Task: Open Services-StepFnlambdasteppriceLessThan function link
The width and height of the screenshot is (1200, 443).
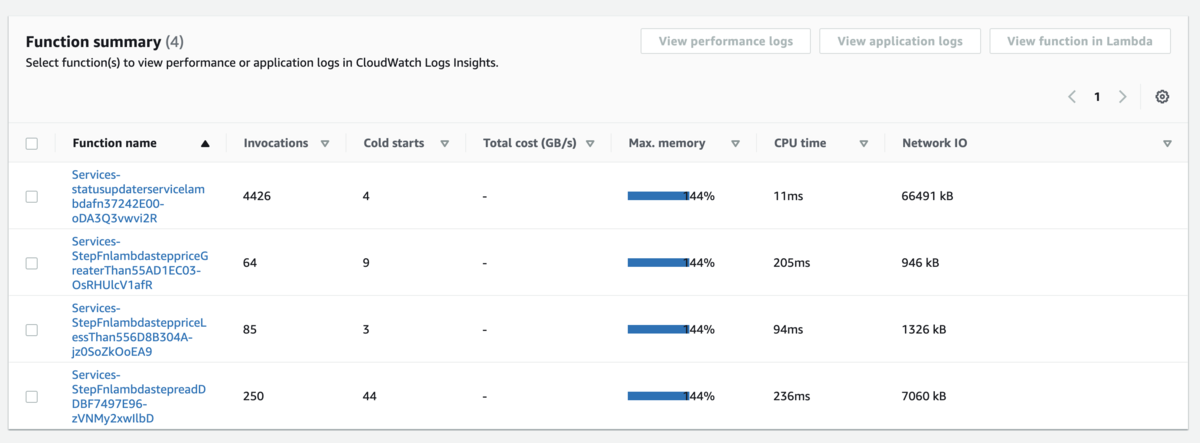Action: [139, 330]
